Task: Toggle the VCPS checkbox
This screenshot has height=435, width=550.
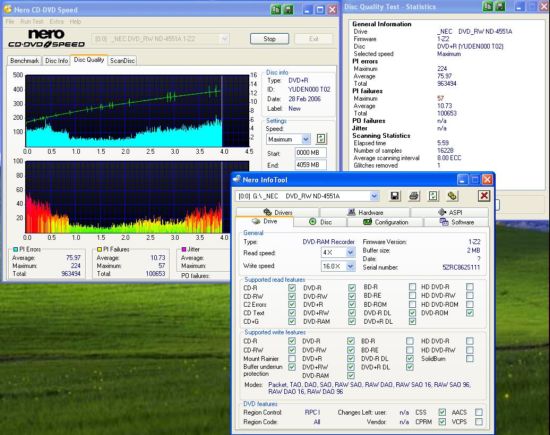Action: [479, 422]
